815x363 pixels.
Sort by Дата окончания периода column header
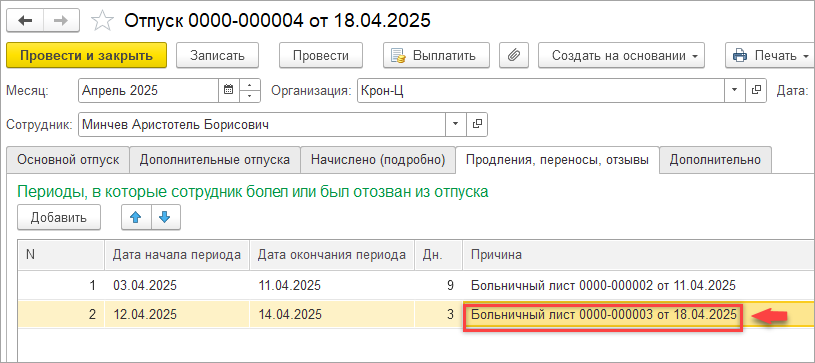332,255
